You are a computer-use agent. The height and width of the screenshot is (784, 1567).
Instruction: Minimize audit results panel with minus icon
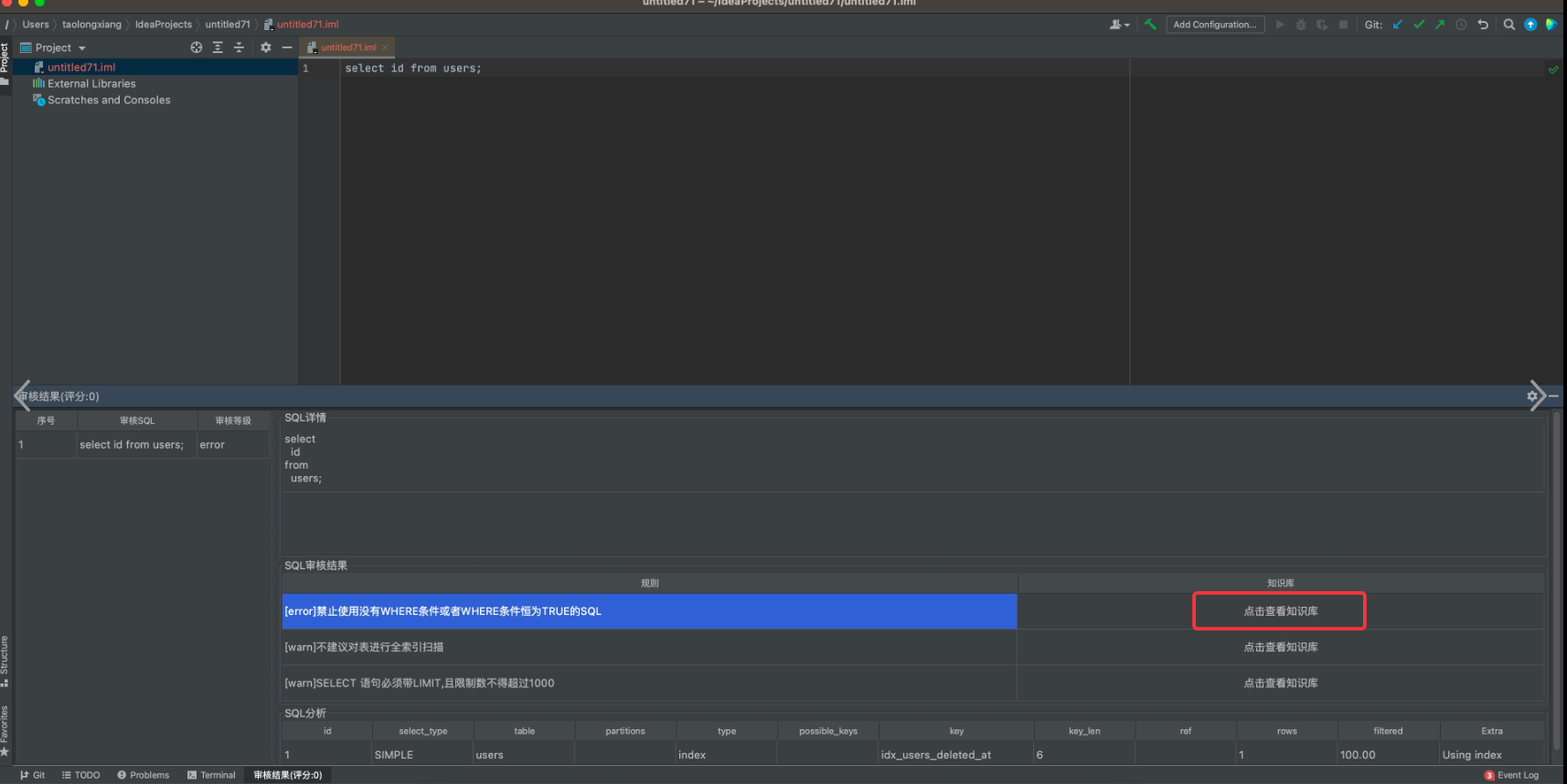pyautogui.click(x=1553, y=396)
